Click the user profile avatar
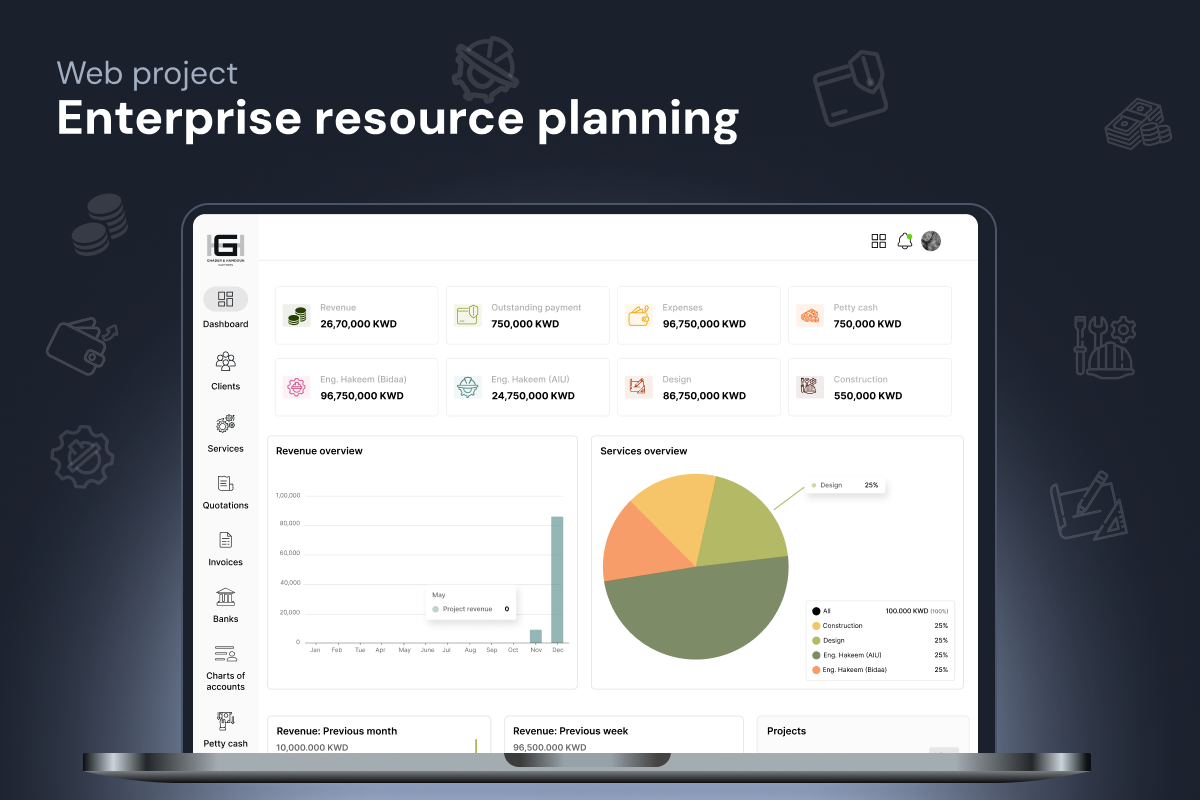 931,241
